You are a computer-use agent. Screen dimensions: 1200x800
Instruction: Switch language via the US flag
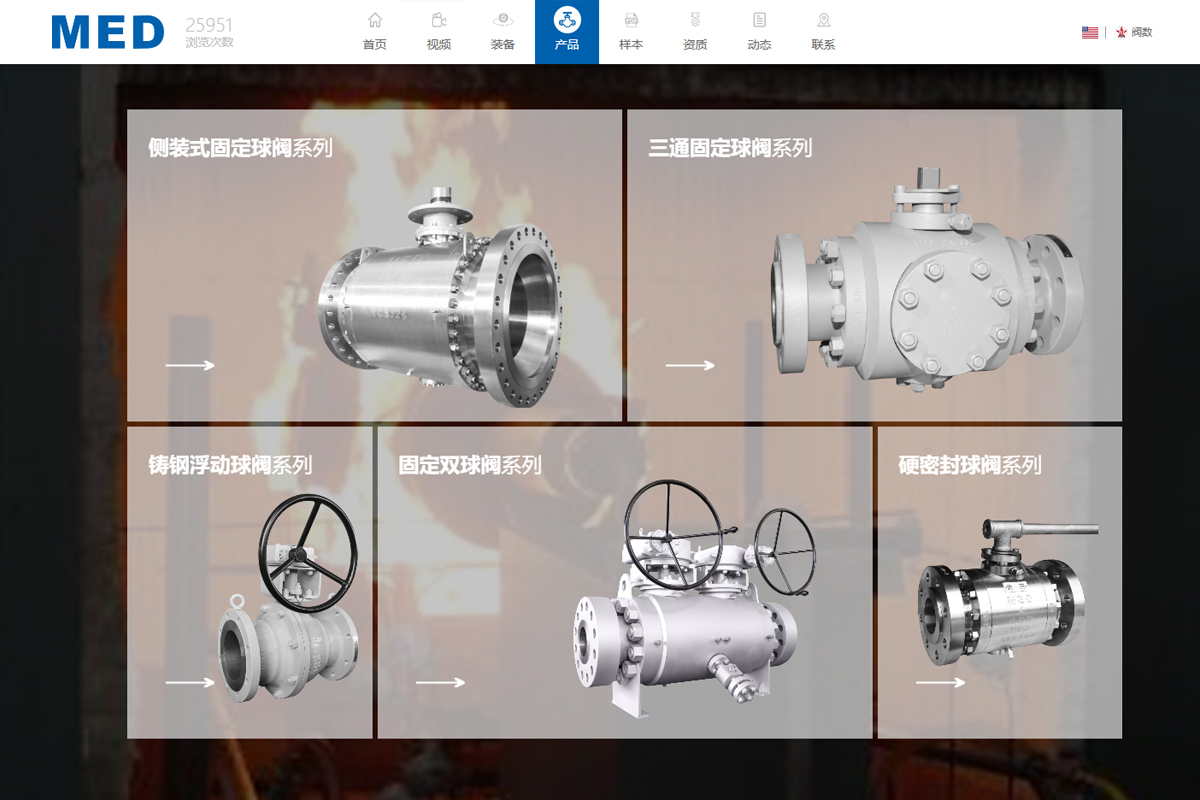coord(1089,32)
